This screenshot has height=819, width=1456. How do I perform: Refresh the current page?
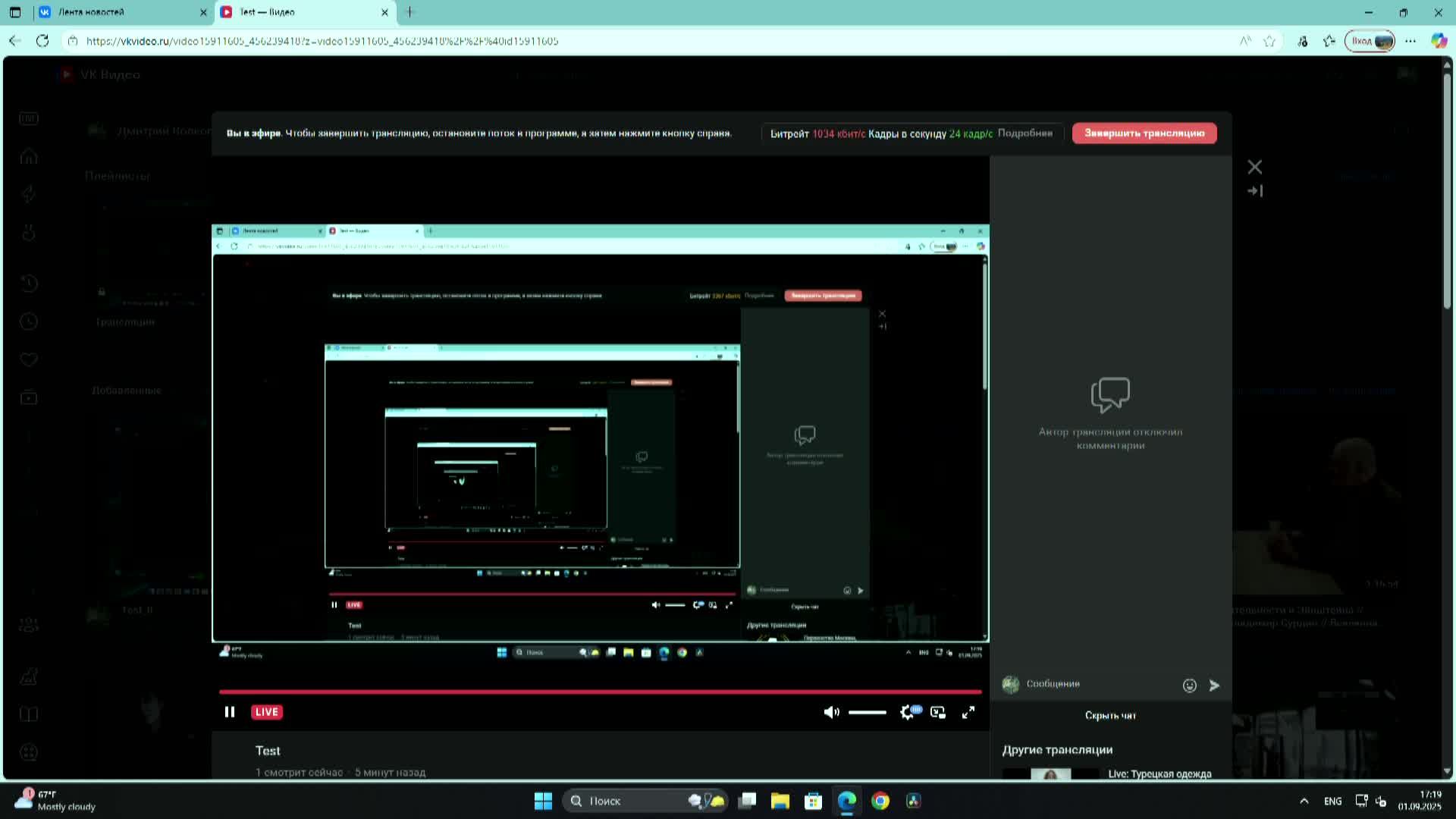[42, 41]
